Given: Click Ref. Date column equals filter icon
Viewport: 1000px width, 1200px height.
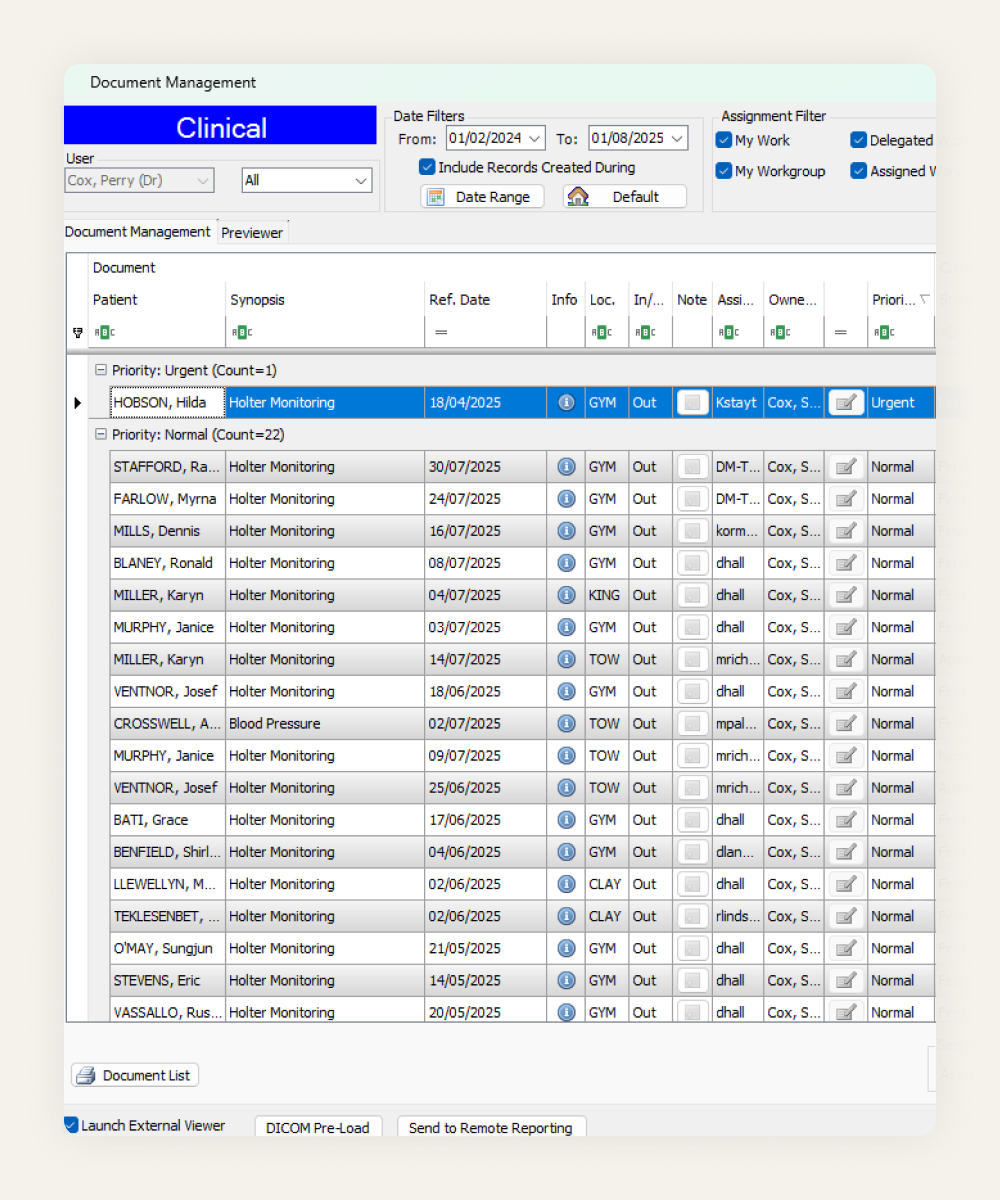Looking at the screenshot, I should pyautogui.click(x=440, y=332).
